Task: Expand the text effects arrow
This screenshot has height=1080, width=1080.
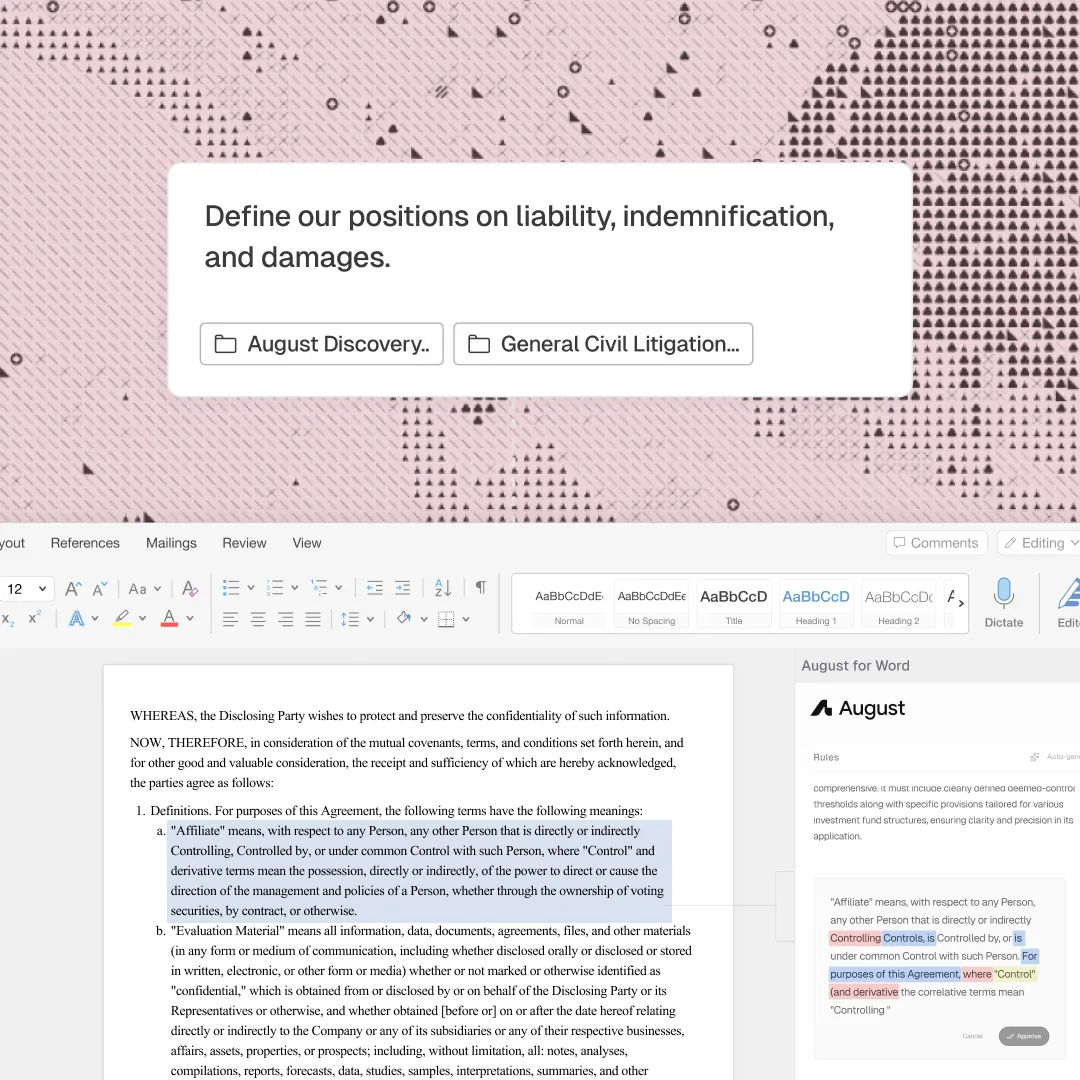Action: tap(95, 619)
